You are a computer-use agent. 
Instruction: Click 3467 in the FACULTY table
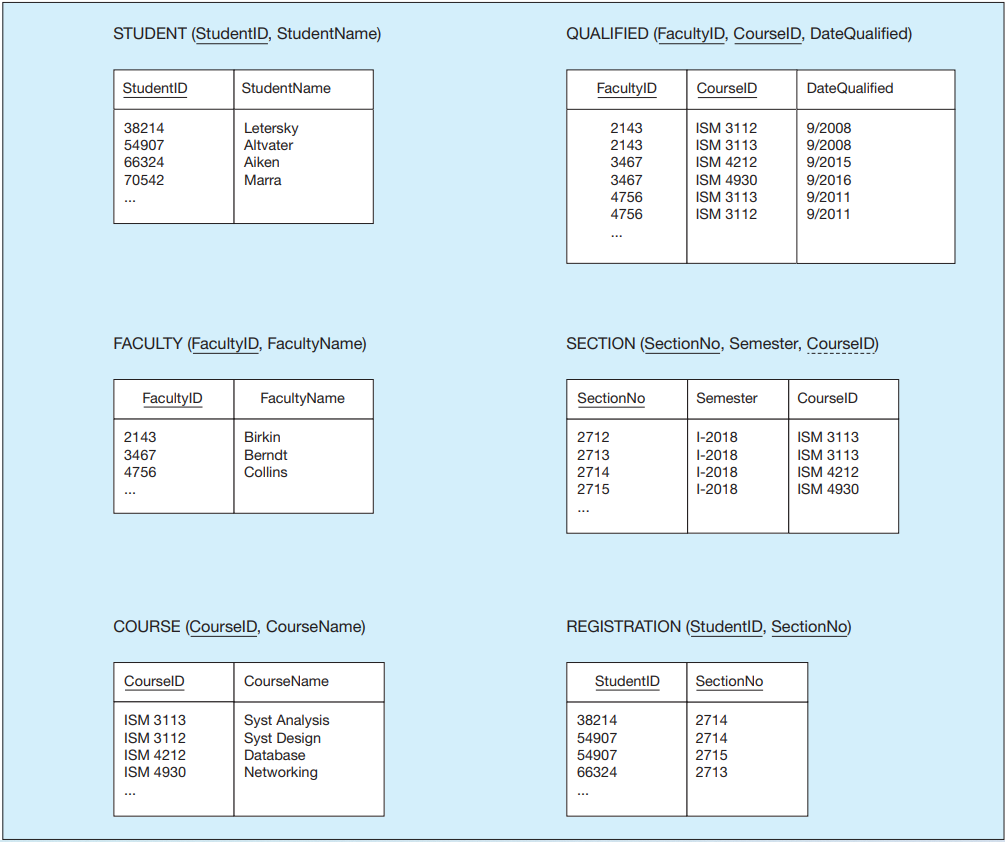click(140, 455)
